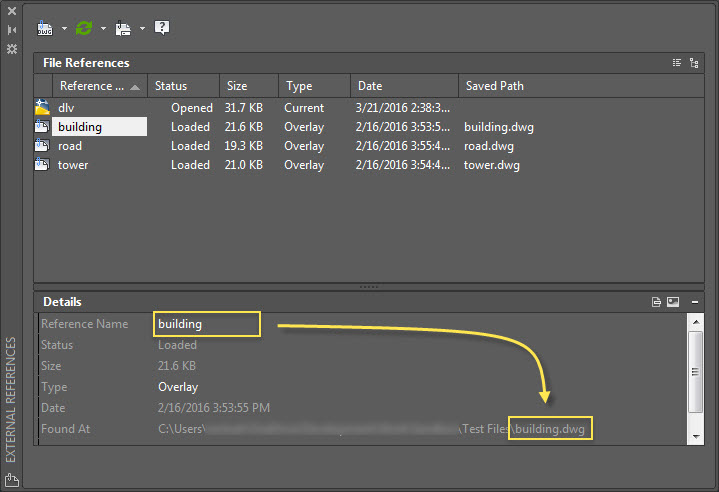The image size is (719, 492).
Task: Collapse the Details panel with minus button
Action: pyautogui.click(x=695, y=302)
